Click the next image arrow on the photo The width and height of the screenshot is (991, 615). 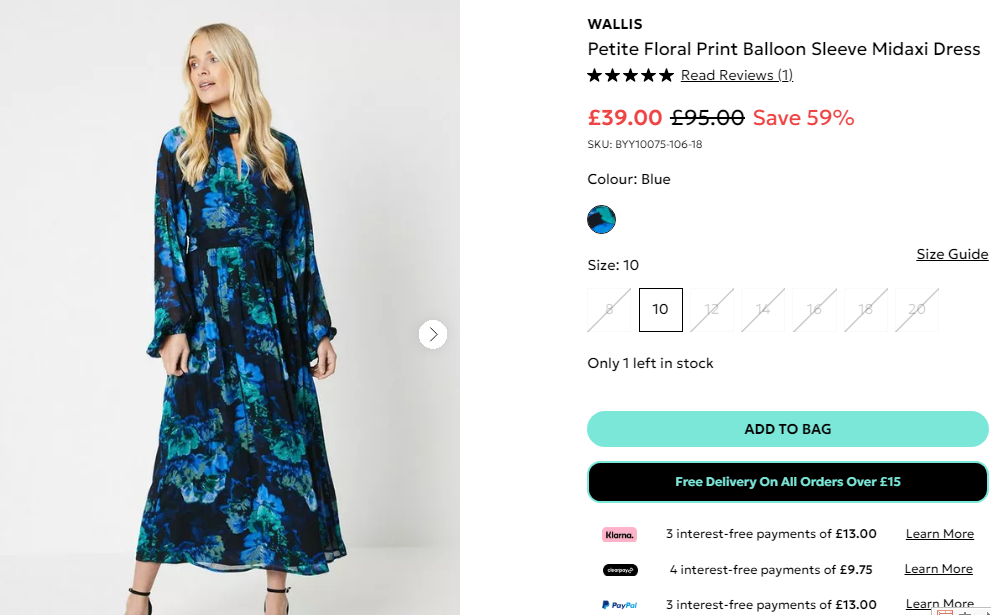click(x=432, y=334)
